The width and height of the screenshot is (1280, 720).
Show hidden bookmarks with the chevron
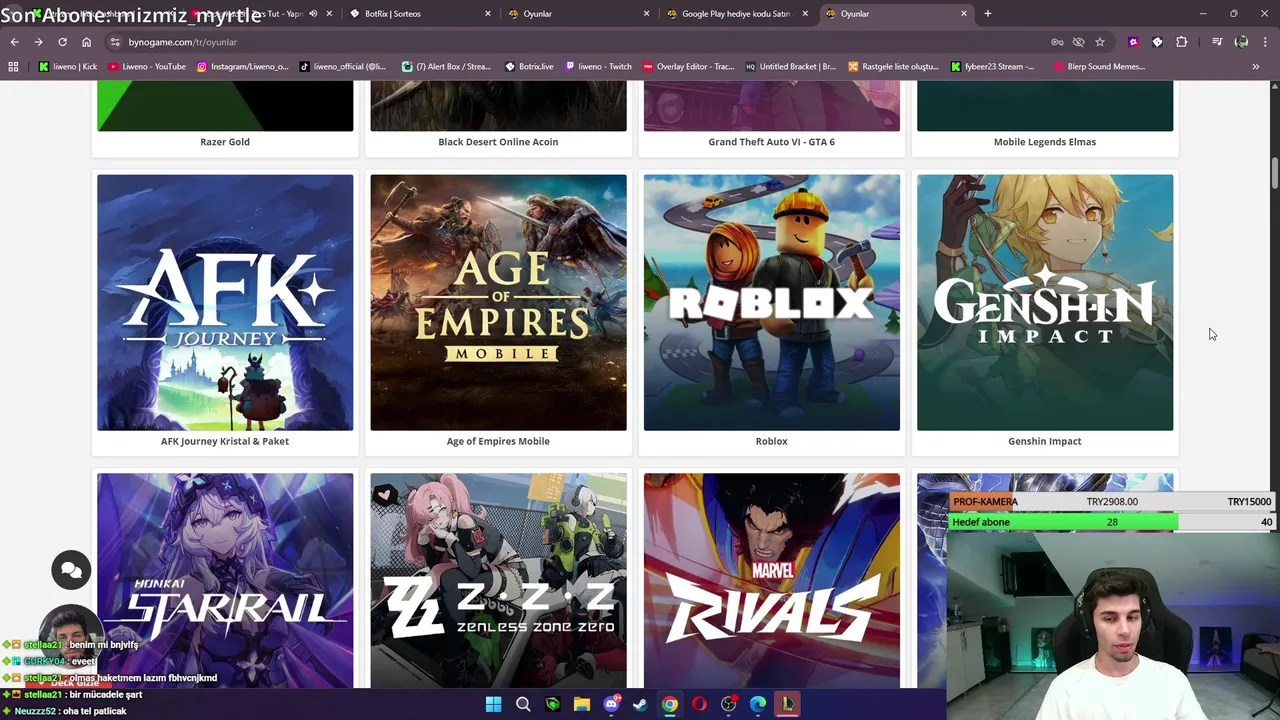(x=1256, y=66)
